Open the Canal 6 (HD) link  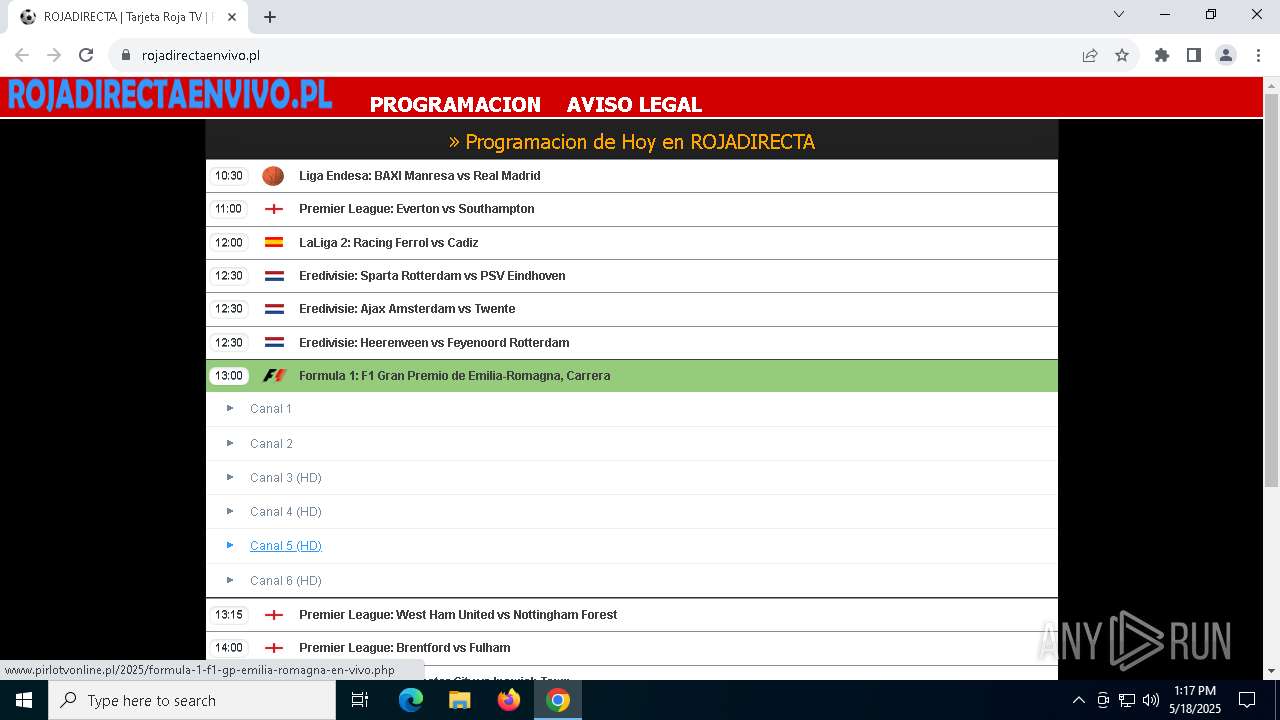coord(286,581)
